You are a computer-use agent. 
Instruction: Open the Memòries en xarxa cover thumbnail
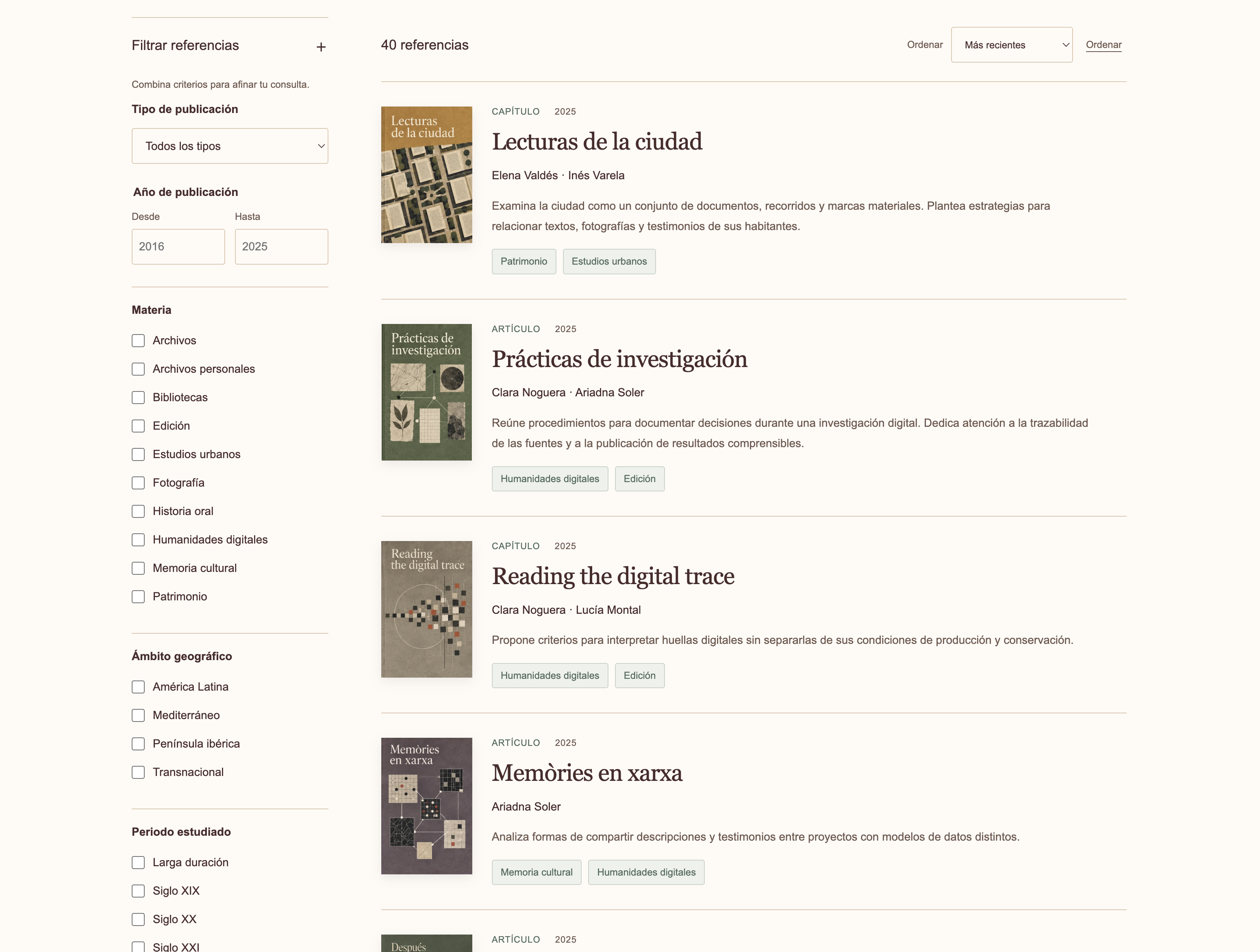pos(427,806)
